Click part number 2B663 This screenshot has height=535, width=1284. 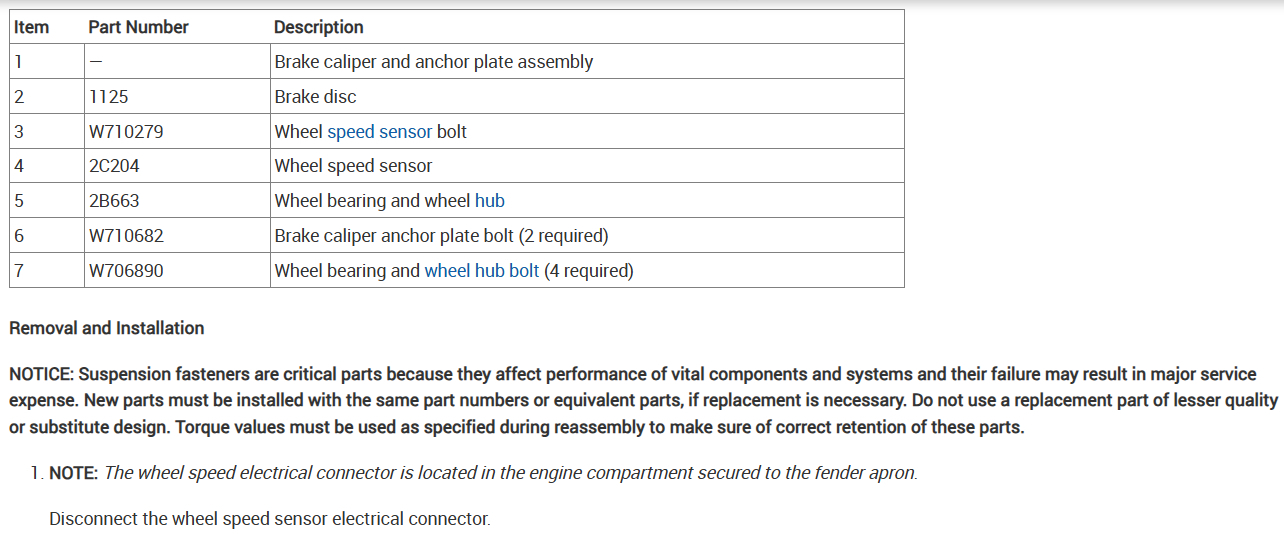click(x=114, y=201)
